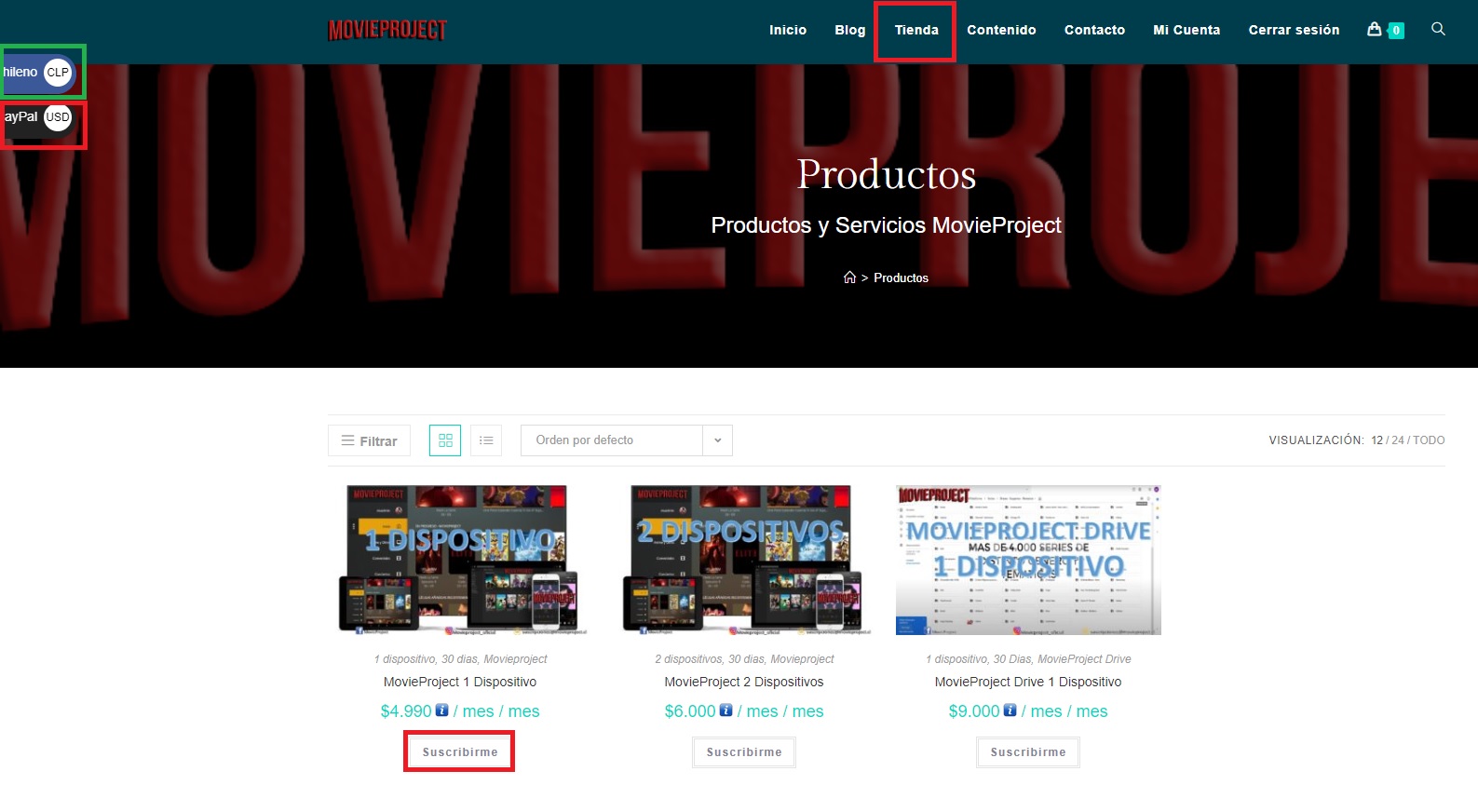Show 24 products per page
Screen dimensions: 1478x812
(x=1397, y=440)
